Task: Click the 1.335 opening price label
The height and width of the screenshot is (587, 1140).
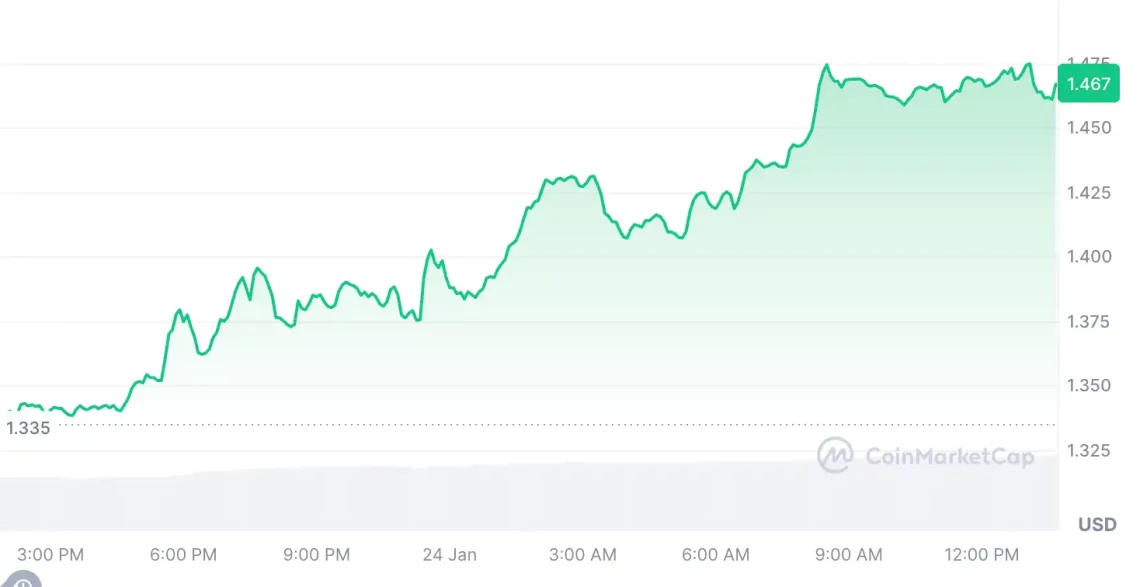Action: pyautogui.click(x=27, y=428)
